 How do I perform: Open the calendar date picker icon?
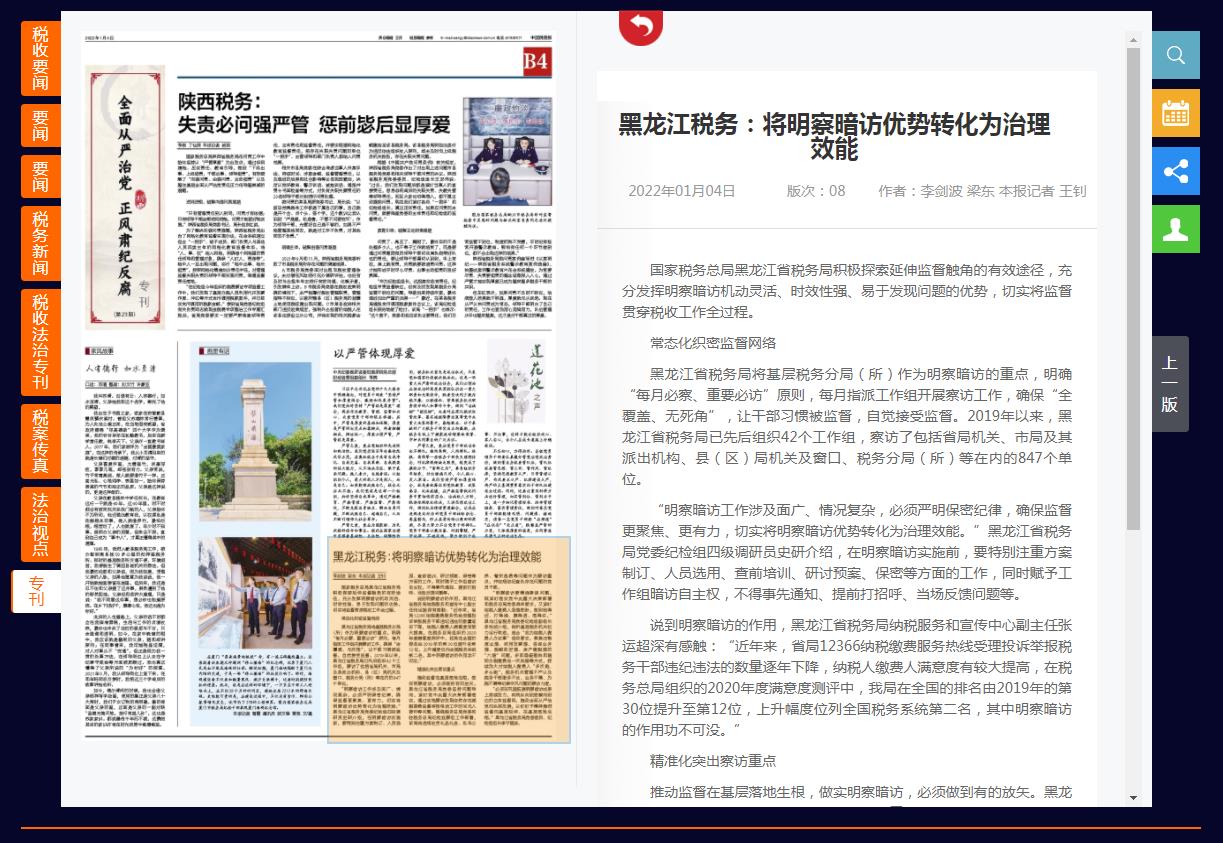coord(1175,113)
